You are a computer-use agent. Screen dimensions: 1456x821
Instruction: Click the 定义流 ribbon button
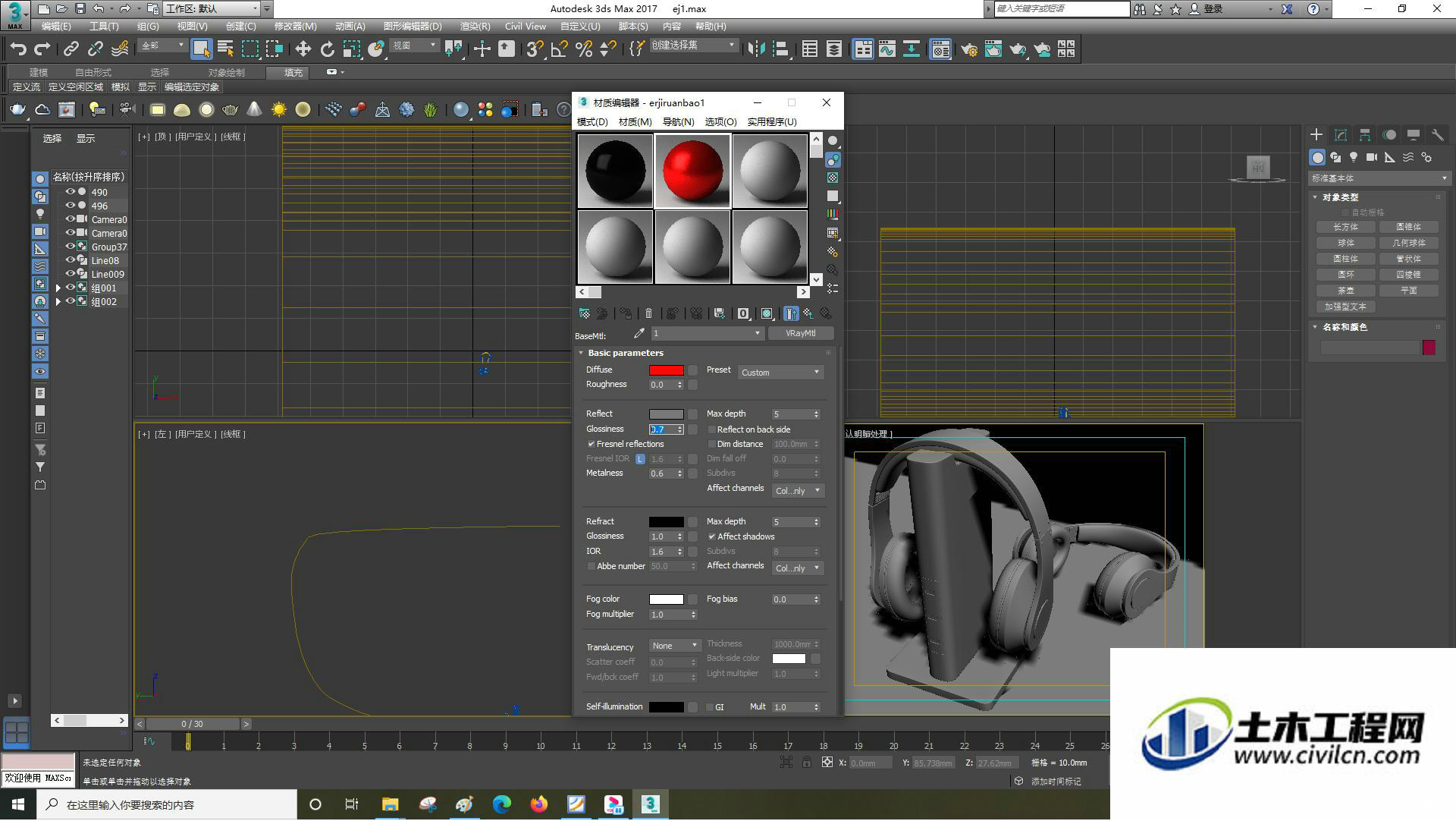(x=27, y=87)
